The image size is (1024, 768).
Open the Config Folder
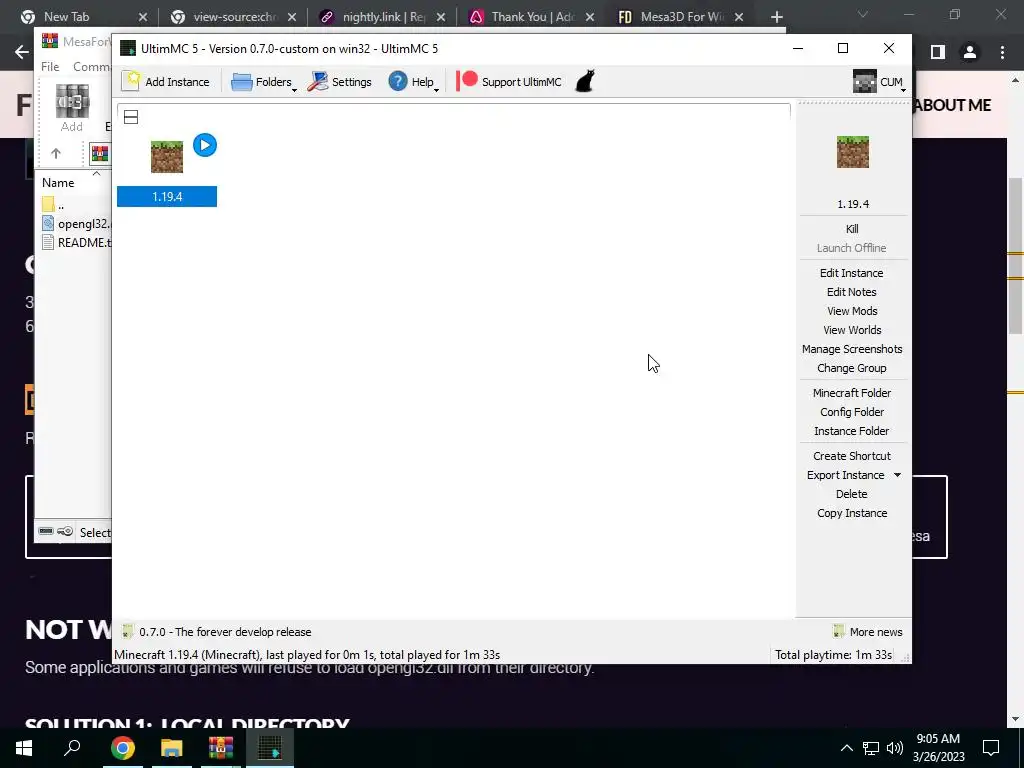tap(852, 411)
